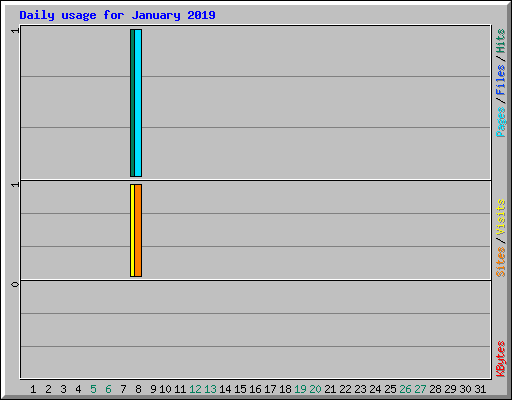Click day 2 on the x-axis
Screen dimensions: 512x400
pos(48,389)
